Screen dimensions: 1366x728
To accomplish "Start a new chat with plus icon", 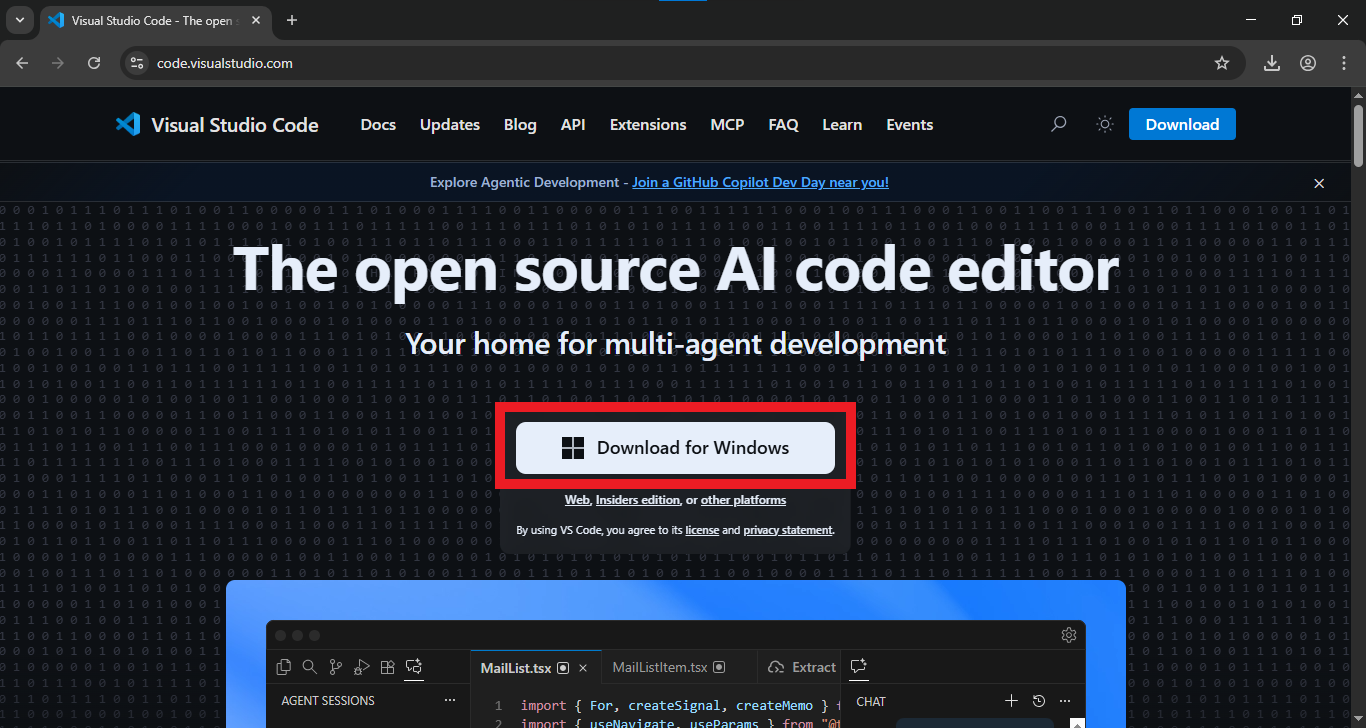I will (x=1011, y=701).
